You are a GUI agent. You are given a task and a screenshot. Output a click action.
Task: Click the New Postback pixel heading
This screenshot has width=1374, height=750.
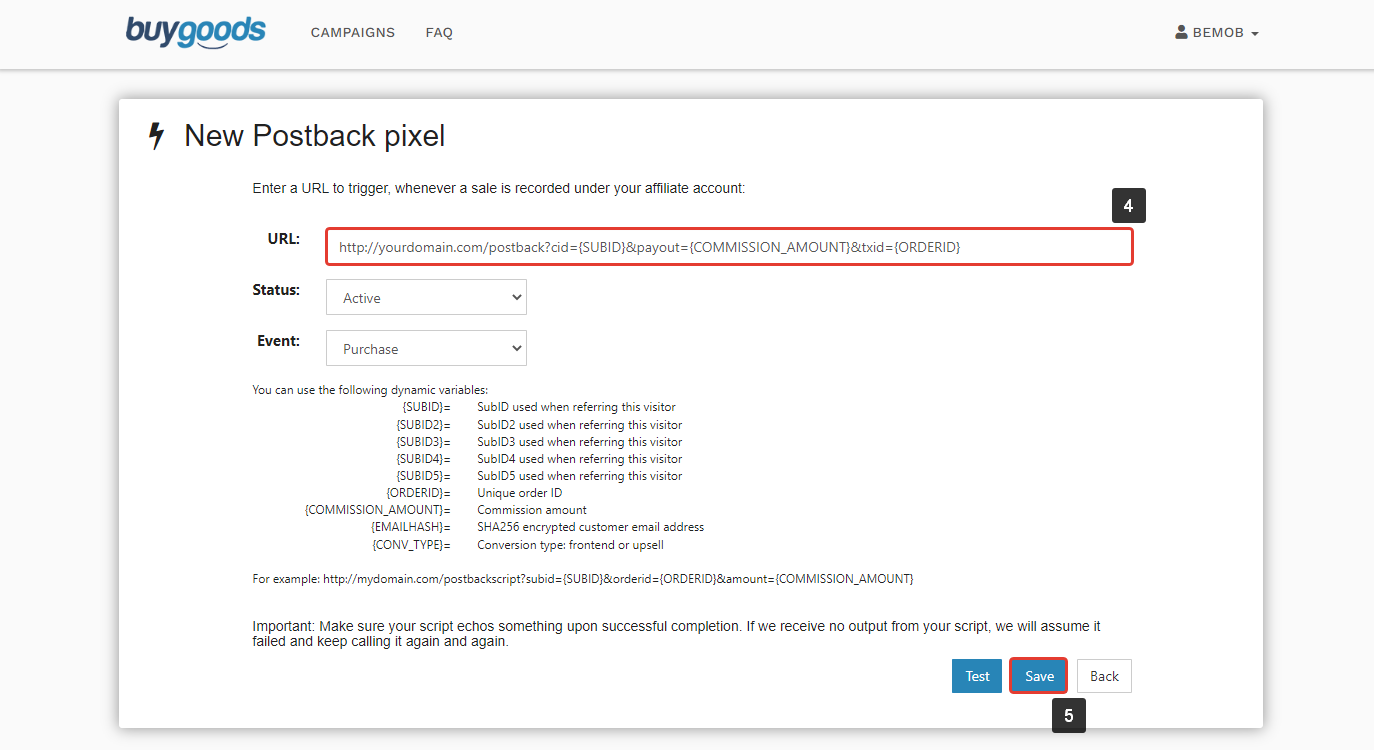[314, 135]
